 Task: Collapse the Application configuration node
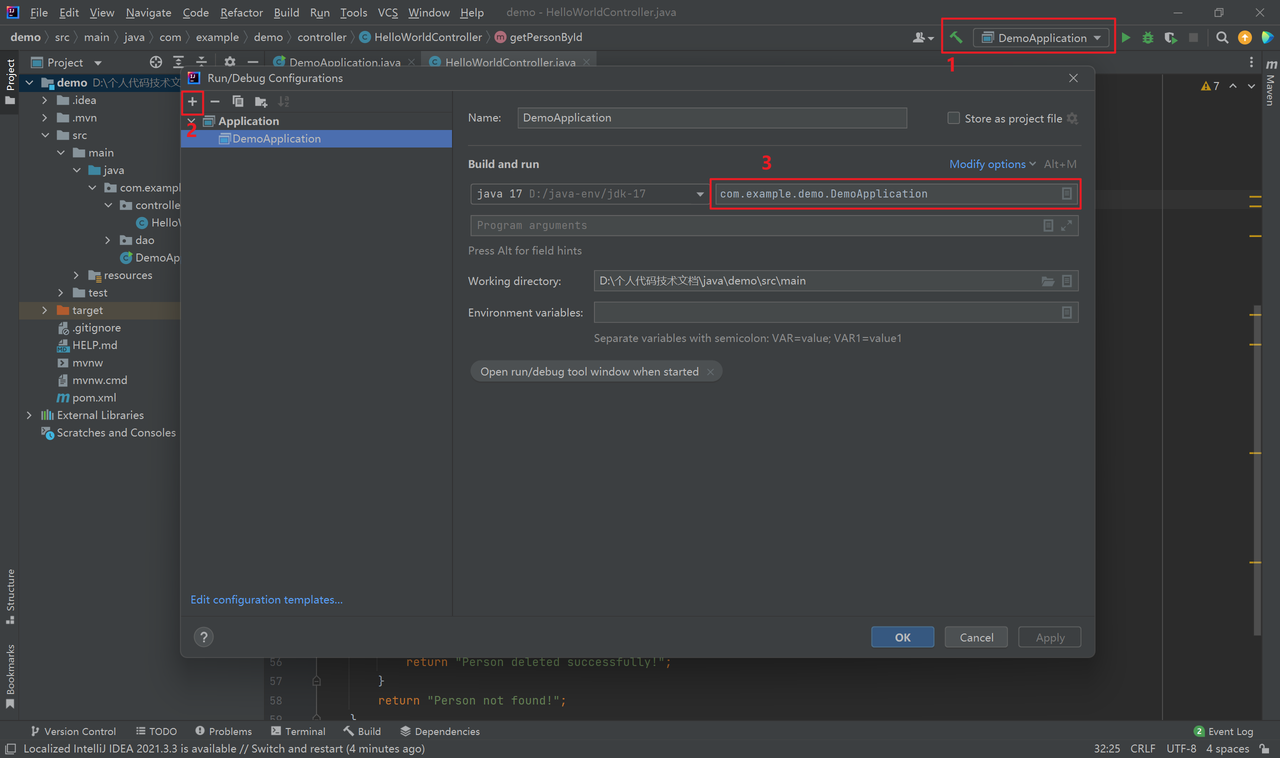192,121
